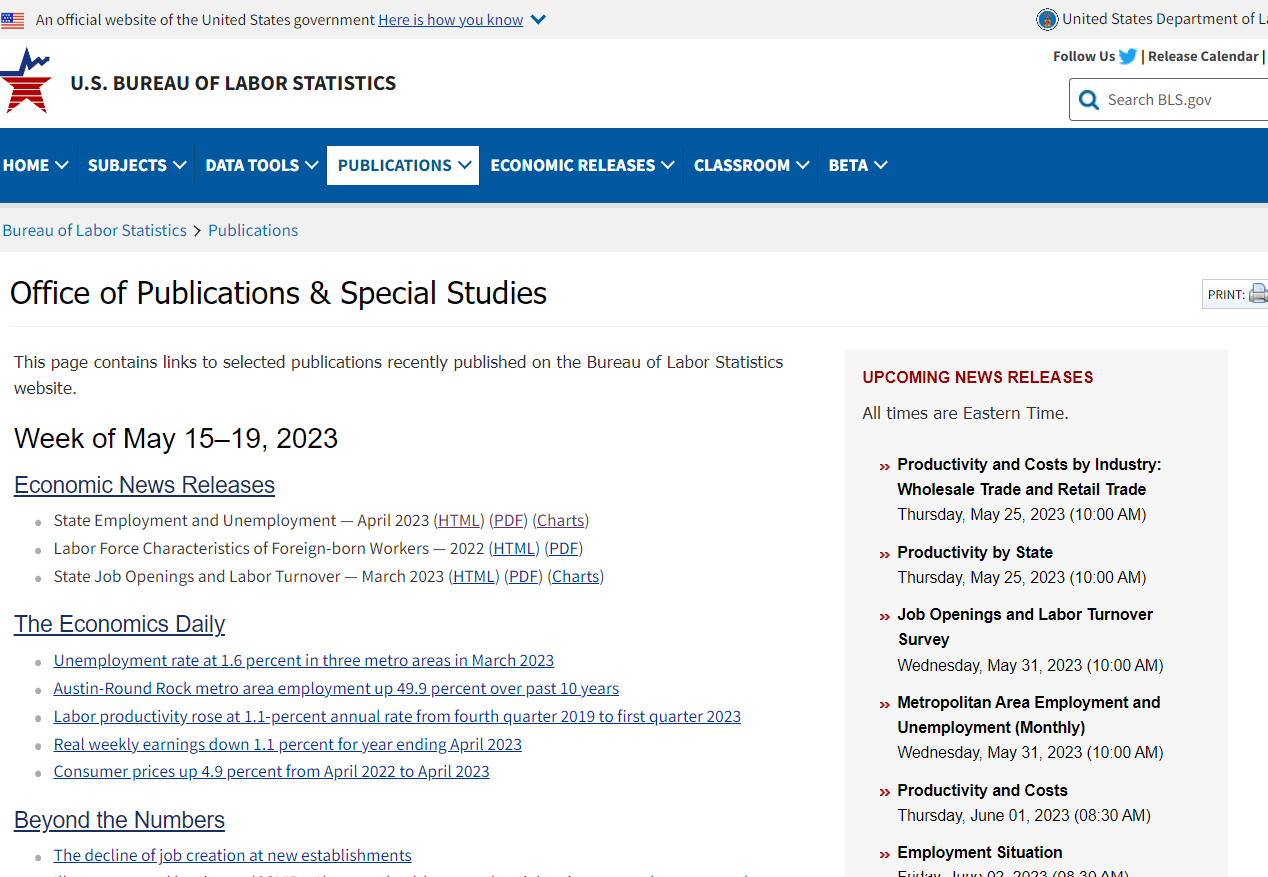1268x877 pixels.
Task: Open the CLASSROOM dropdown menu
Action: pyautogui.click(x=751, y=165)
